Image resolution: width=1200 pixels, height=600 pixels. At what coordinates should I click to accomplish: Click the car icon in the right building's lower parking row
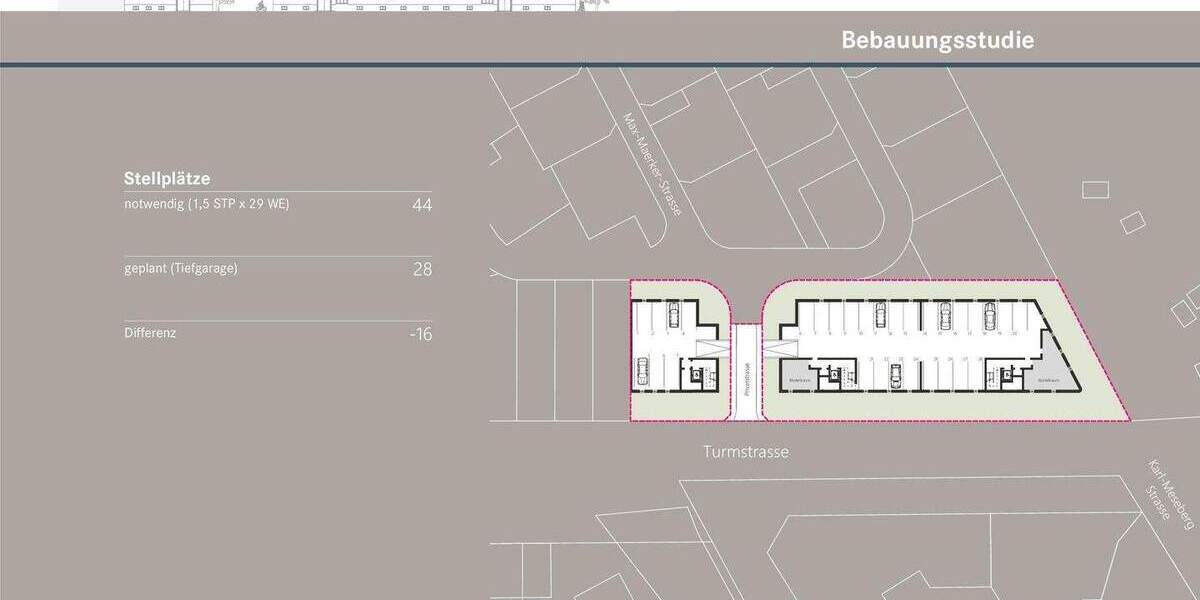[896, 375]
